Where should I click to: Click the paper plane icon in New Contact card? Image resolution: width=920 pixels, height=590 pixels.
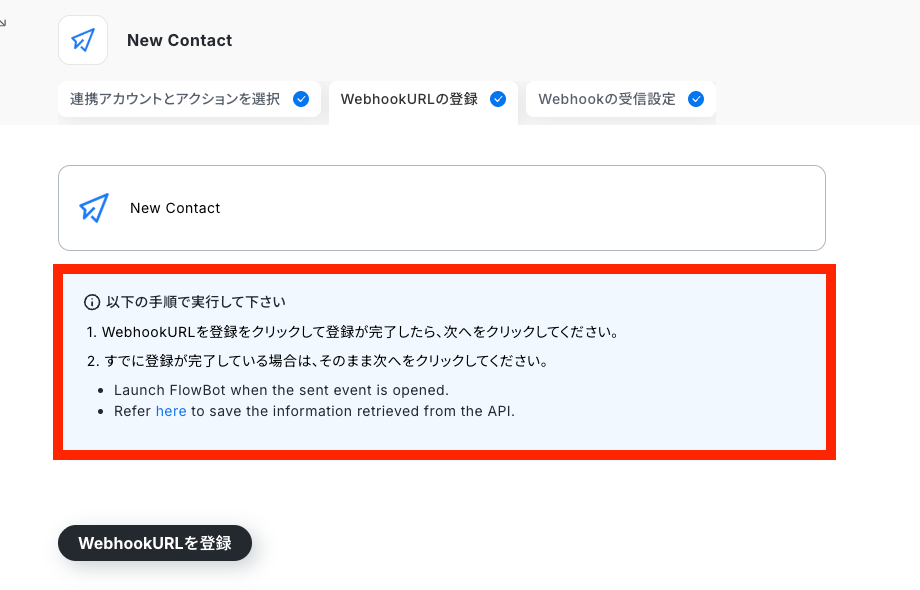click(94, 208)
